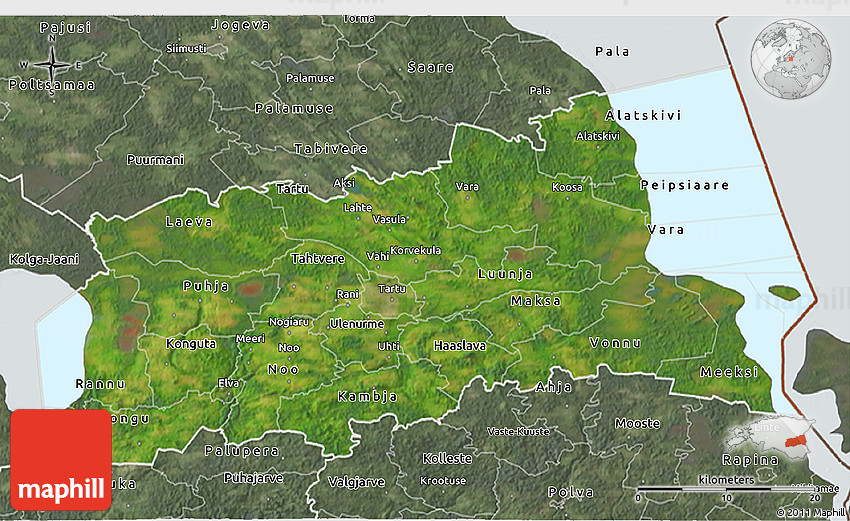Select the Haaslava map label

tap(460, 346)
